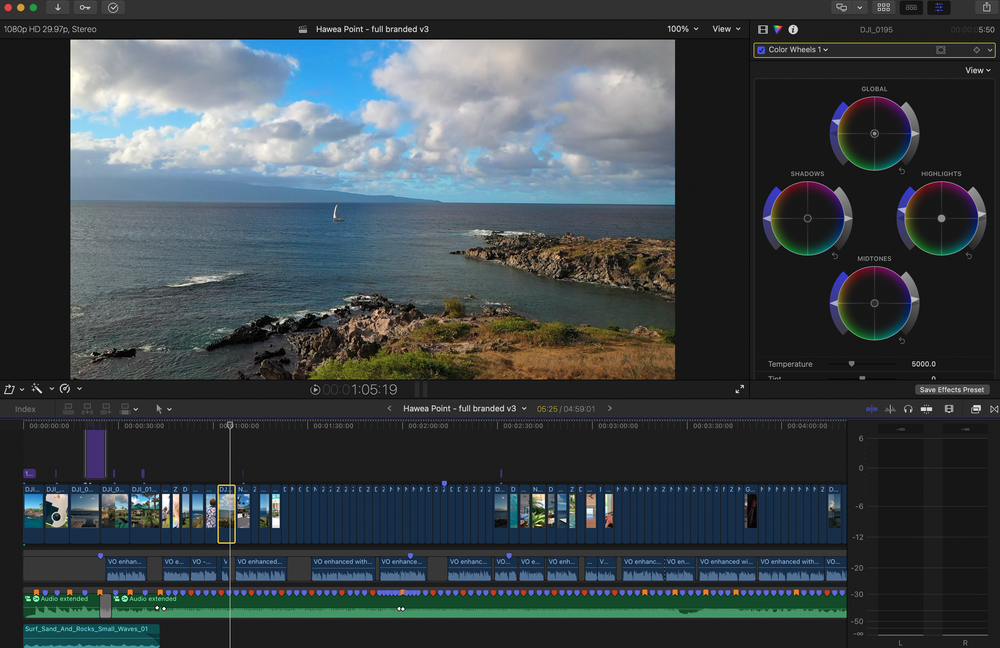
Task: Open the arrow tool selection dropdown
Action: 166,408
